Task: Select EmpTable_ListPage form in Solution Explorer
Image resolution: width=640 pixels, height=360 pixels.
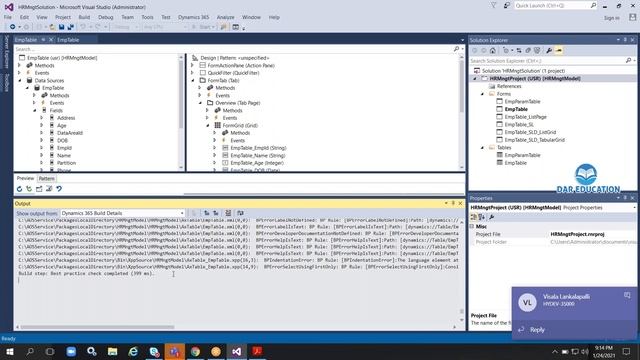Action: point(525,117)
